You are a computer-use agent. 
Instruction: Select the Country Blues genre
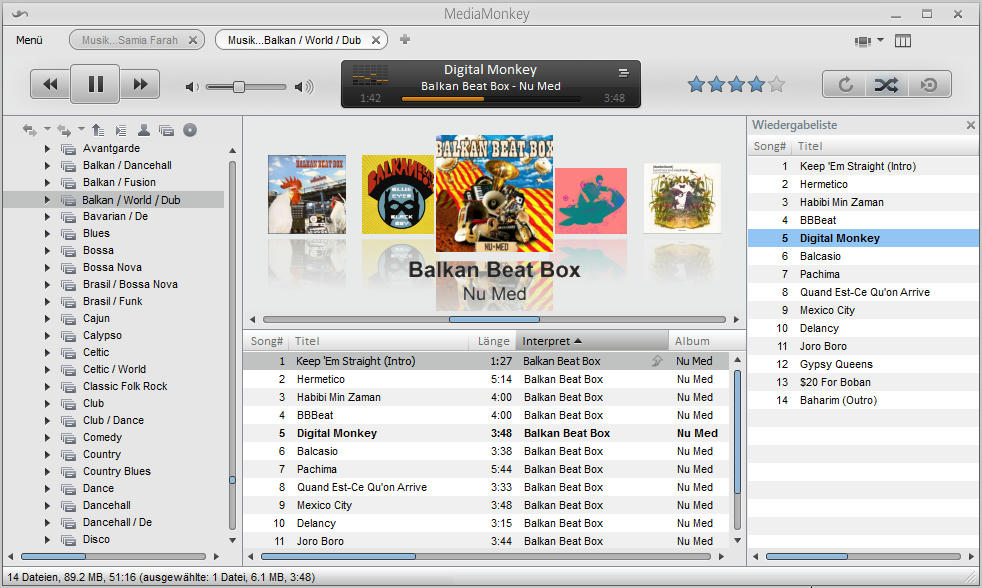point(116,472)
